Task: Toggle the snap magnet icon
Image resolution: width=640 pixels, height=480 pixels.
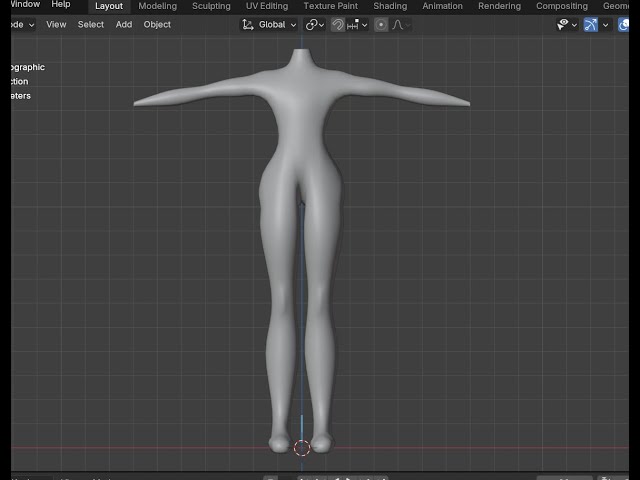Action: (338, 25)
